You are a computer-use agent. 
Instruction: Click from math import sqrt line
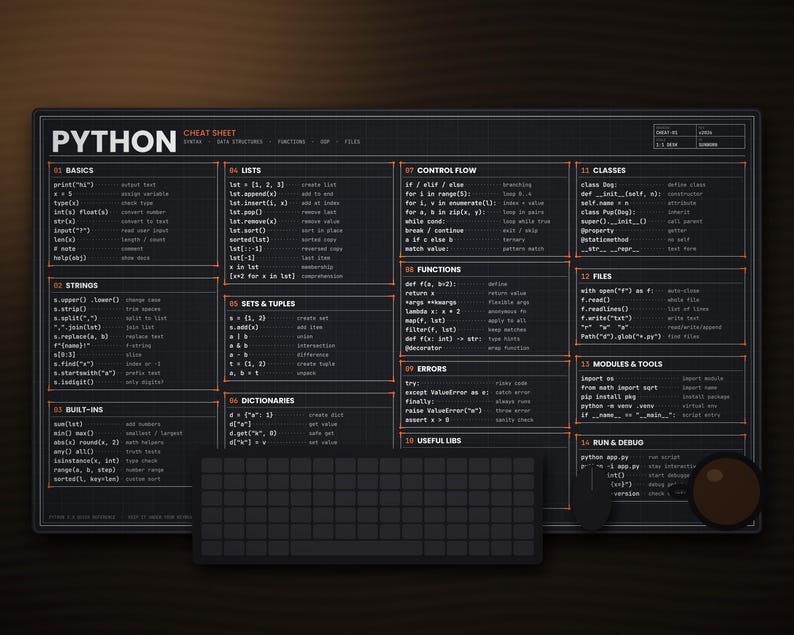point(619,387)
